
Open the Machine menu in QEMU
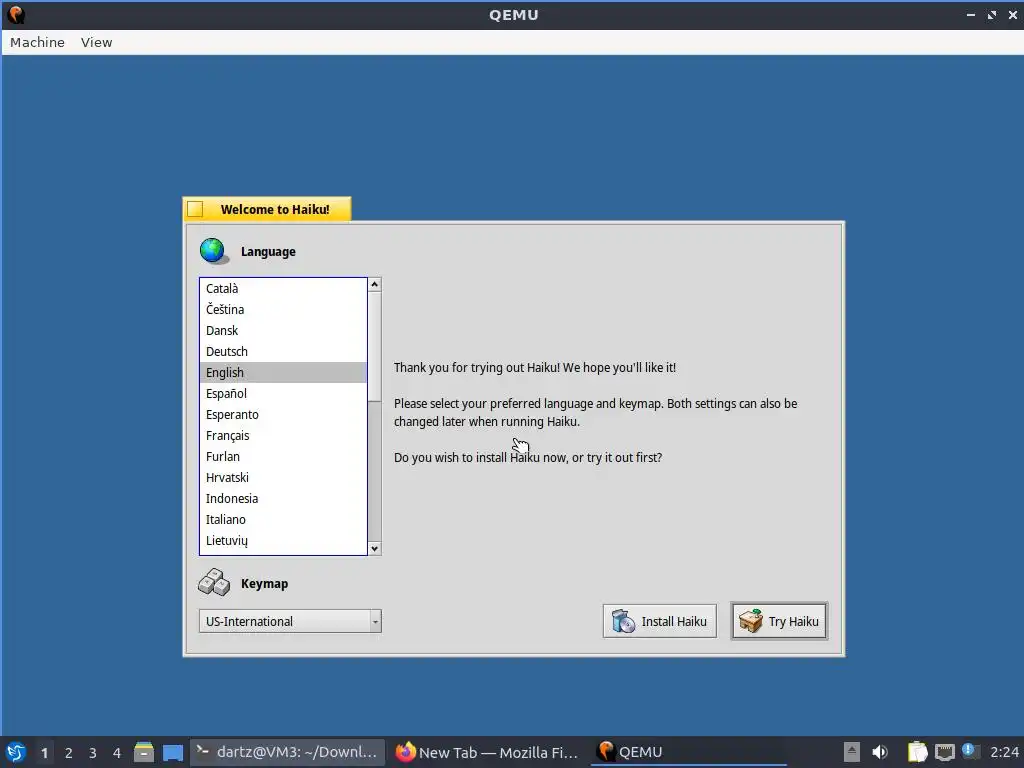37,42
